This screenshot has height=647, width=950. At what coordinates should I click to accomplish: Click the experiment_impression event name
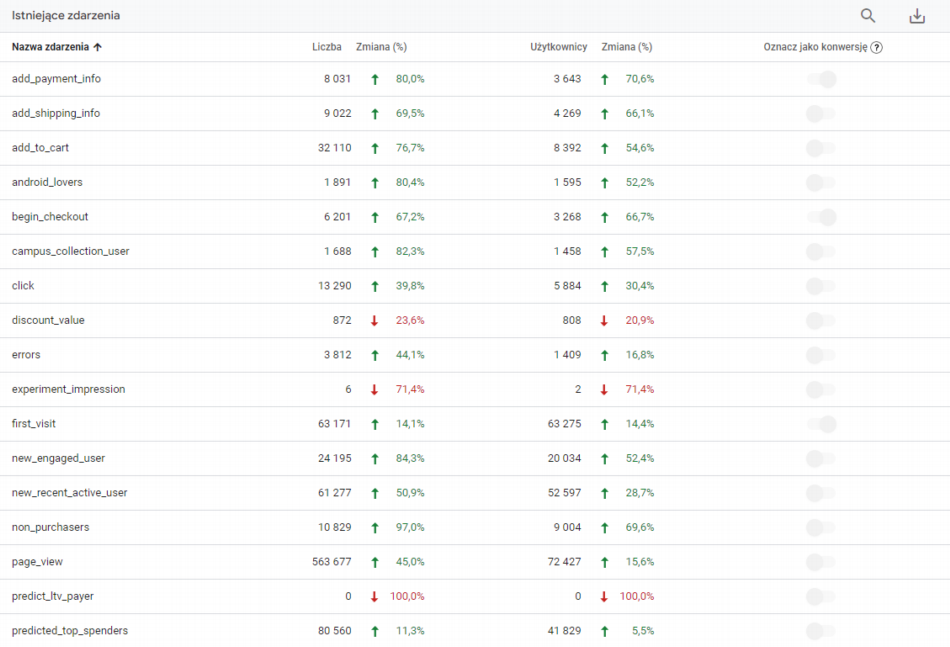(x=68, y=389)
